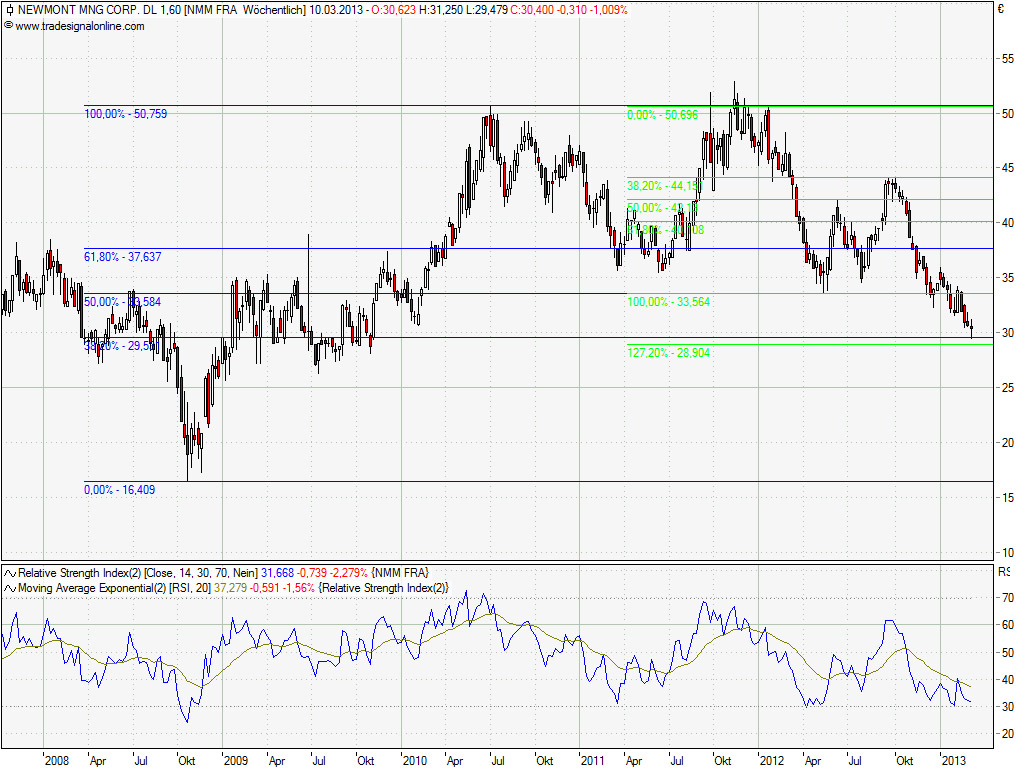This screenshot has height=768, width=1024.
Task: Click time axis year 2010
Action: tap(415, 760)
